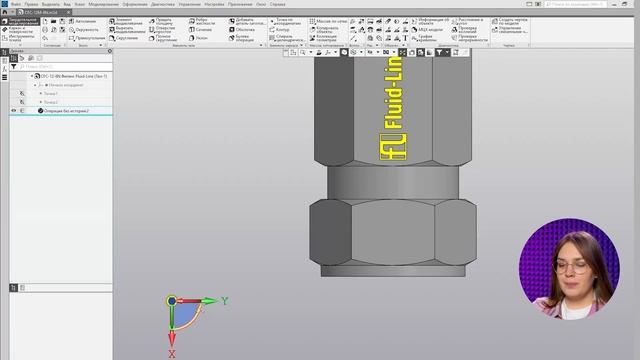Click the Оболочка tool
Viewport: 640px width, 360px height.
click(242, 30)
